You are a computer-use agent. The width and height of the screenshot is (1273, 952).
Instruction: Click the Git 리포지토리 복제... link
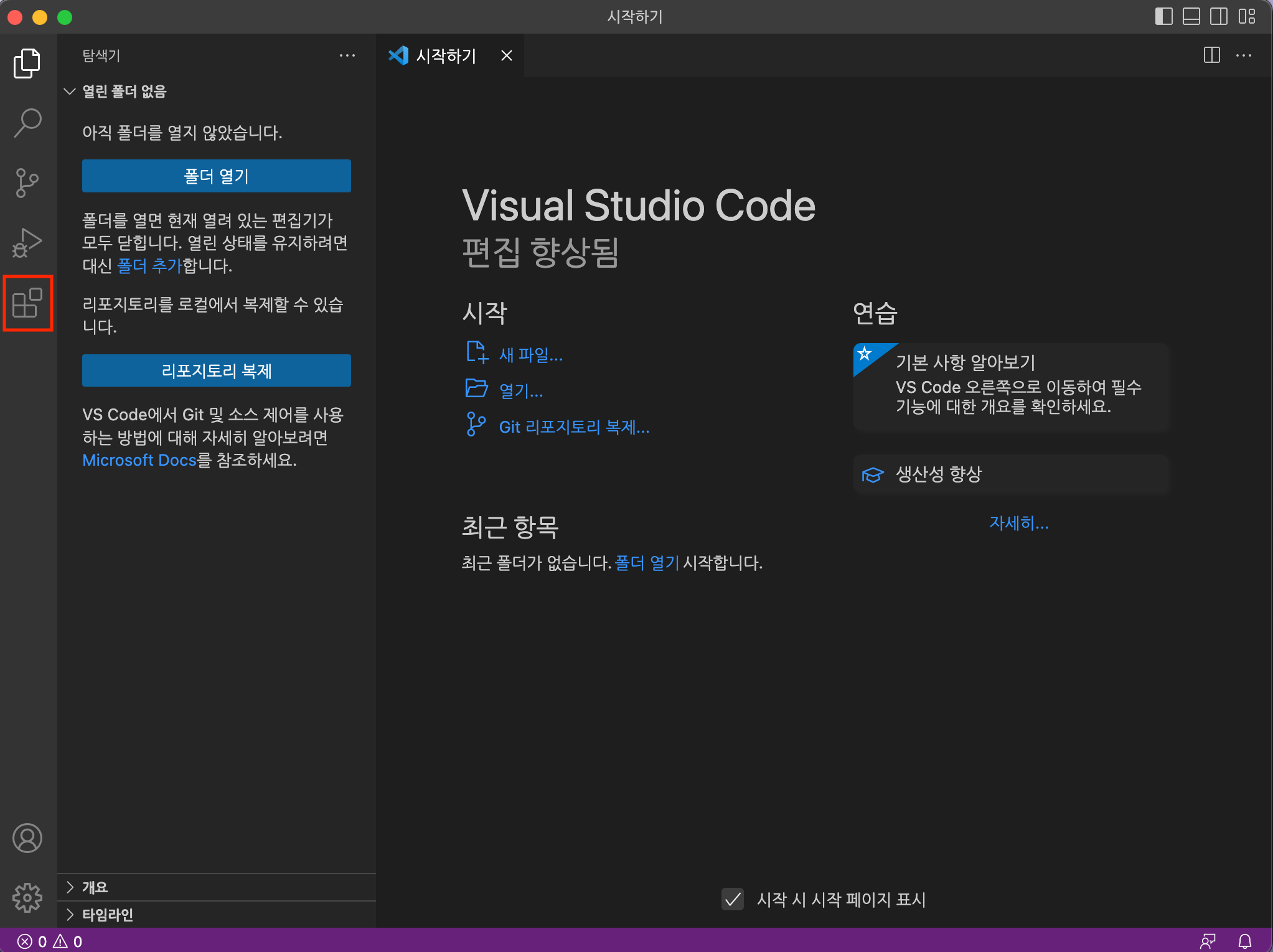tap(573, 427)
